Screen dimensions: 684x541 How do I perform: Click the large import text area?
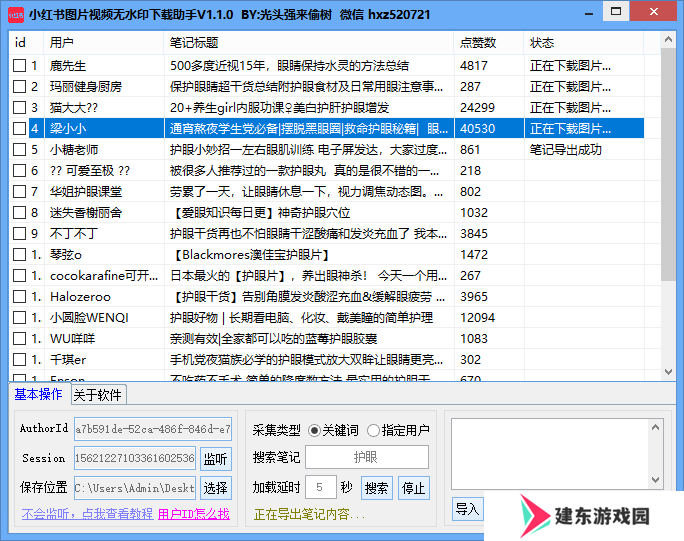(551, 454)
